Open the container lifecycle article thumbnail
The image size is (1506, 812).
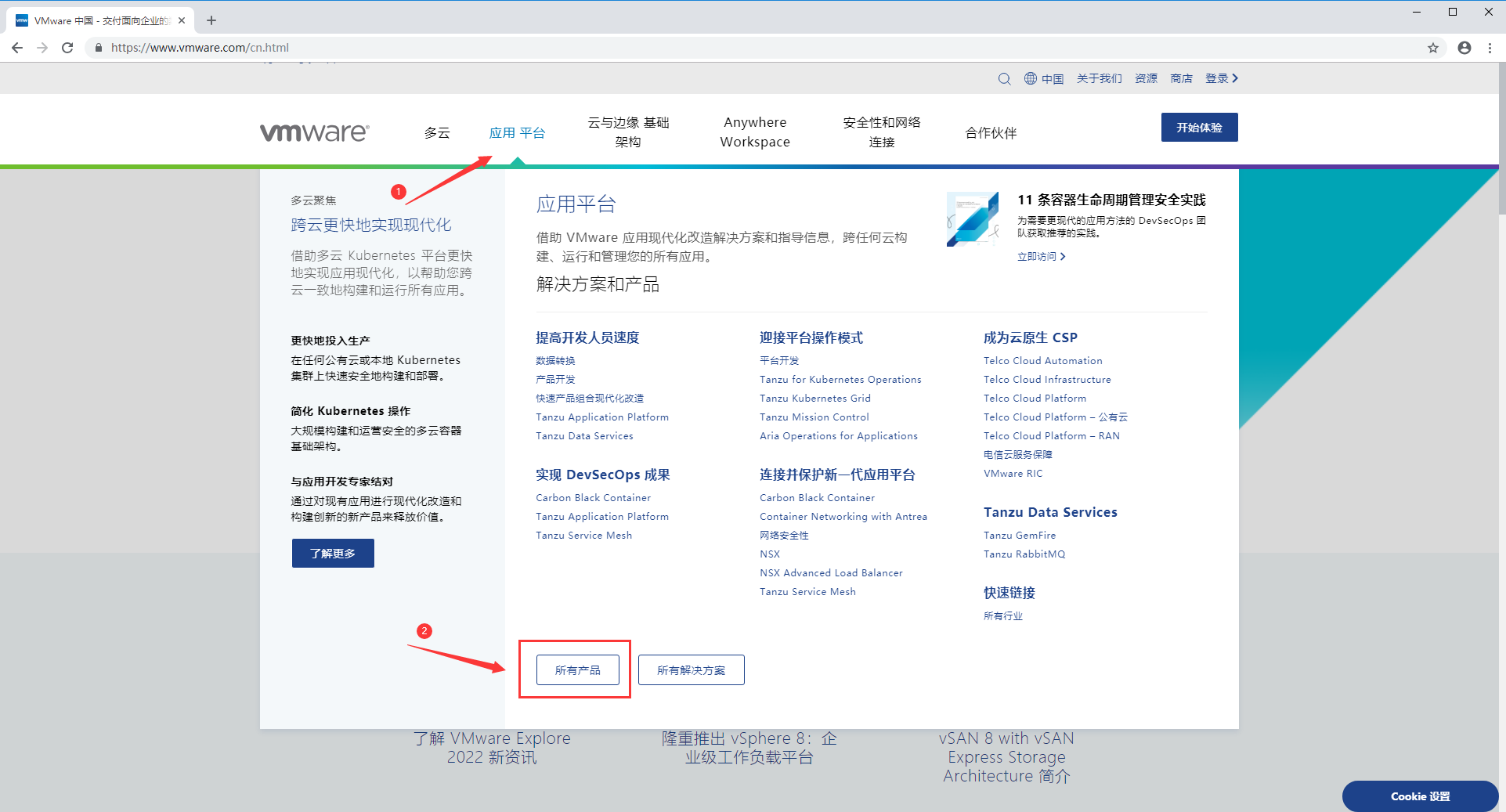(x=973, y=219)
